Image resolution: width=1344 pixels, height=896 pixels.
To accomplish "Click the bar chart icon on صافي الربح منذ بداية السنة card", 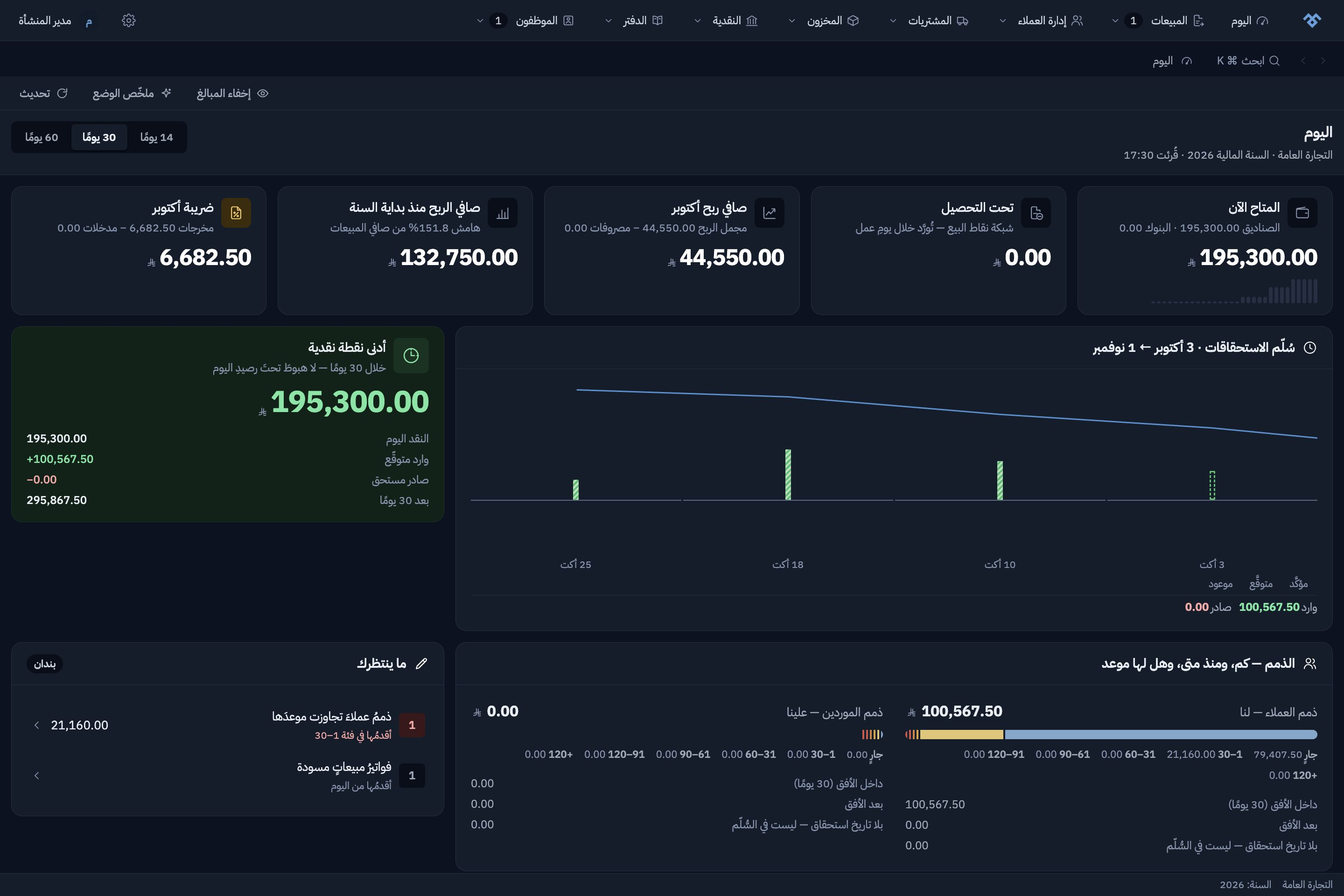I will [503, 213].
